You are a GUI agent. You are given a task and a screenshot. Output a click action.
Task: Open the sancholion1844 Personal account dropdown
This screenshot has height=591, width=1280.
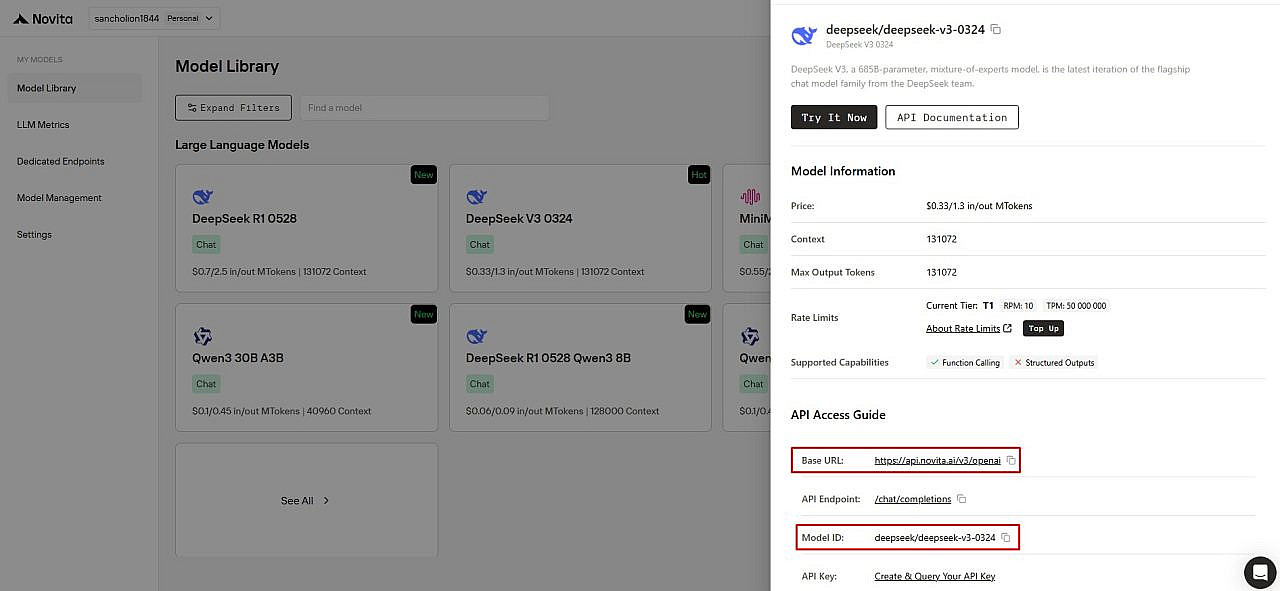pyautogui.click(x=154, y=18)
